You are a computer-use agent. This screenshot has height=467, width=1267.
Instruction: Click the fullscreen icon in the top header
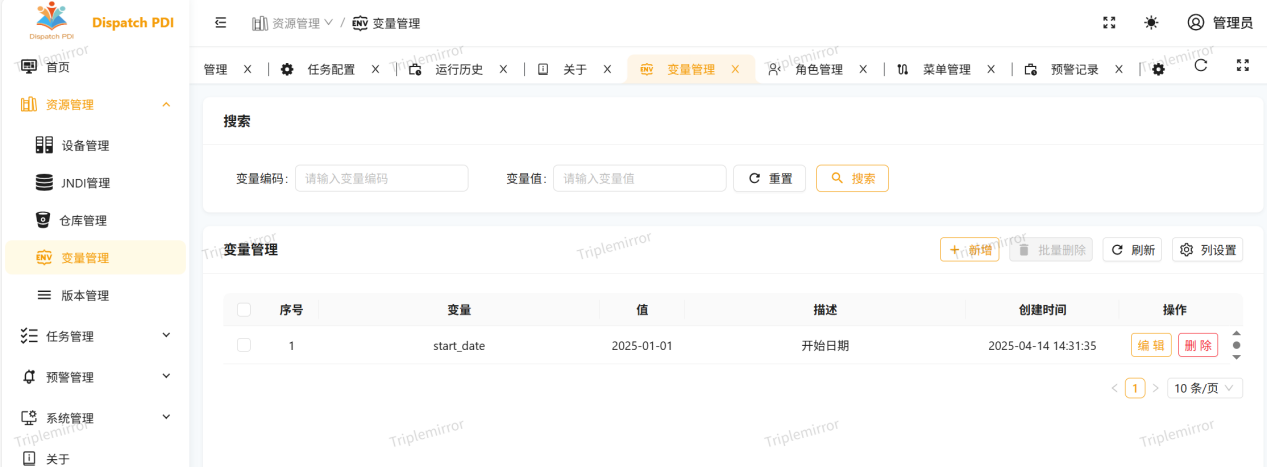point(1109,23)
